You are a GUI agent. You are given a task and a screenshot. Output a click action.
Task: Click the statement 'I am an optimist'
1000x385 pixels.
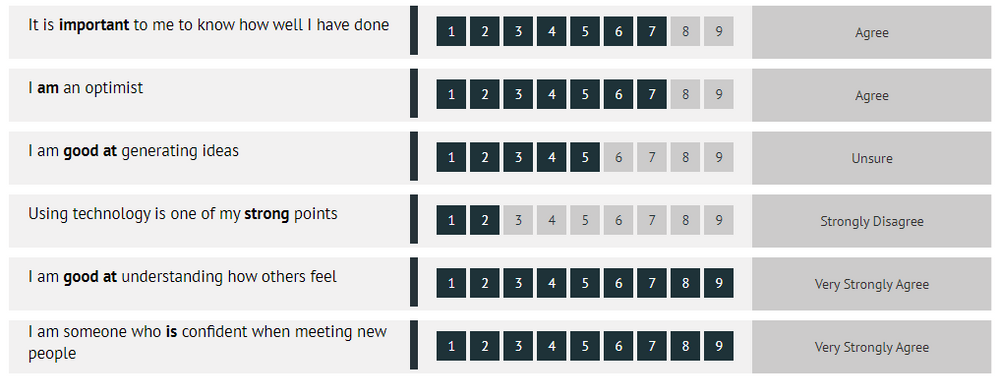click(x=85, y=88)
